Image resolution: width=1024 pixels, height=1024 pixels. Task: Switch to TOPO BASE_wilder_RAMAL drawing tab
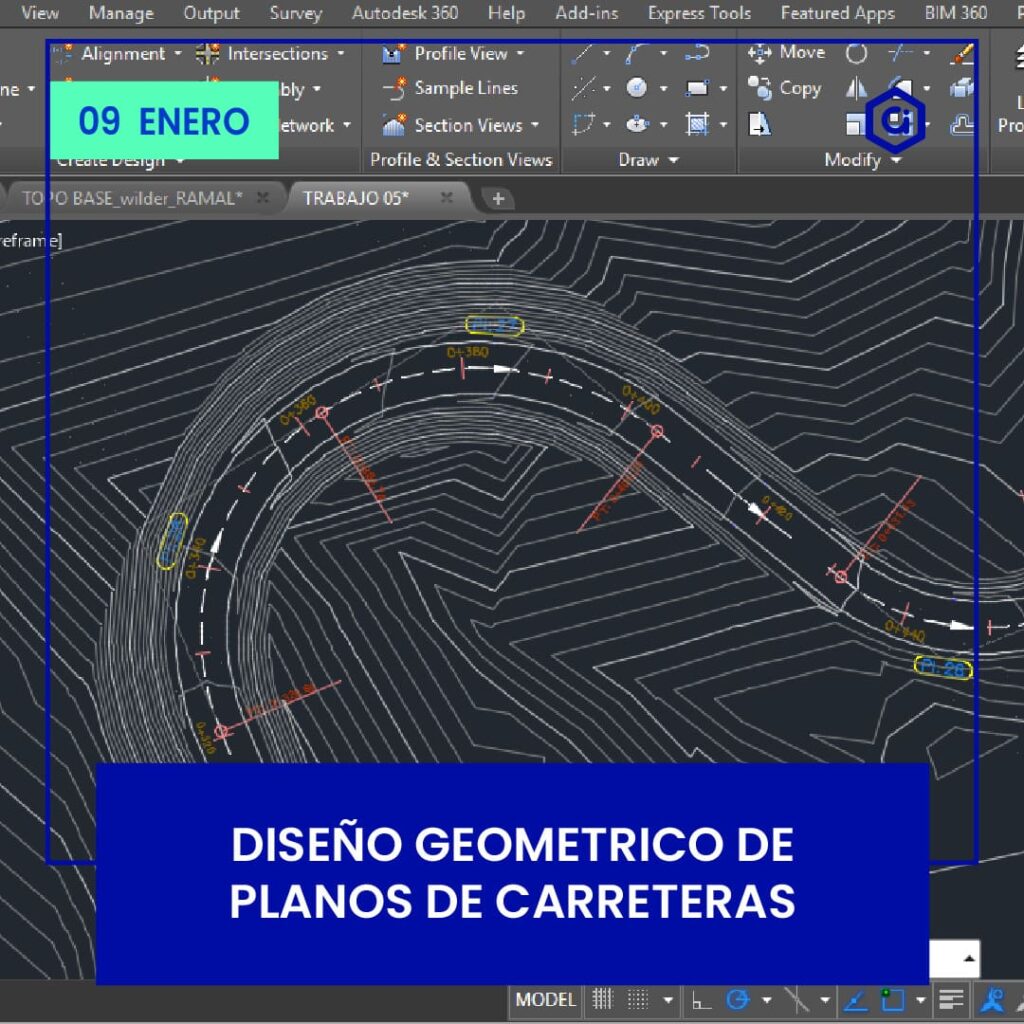tap(132, 198)
